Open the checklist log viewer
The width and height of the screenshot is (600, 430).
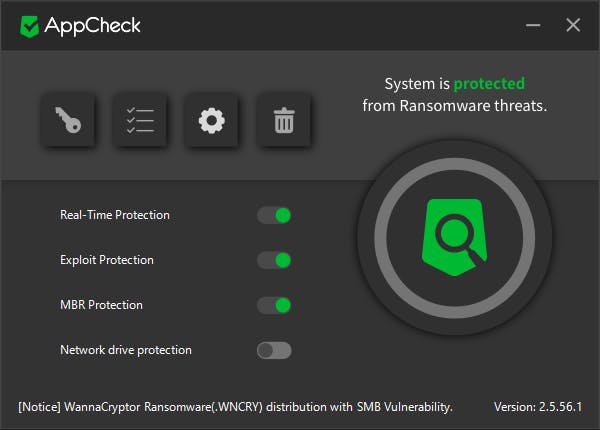[140, 121]
